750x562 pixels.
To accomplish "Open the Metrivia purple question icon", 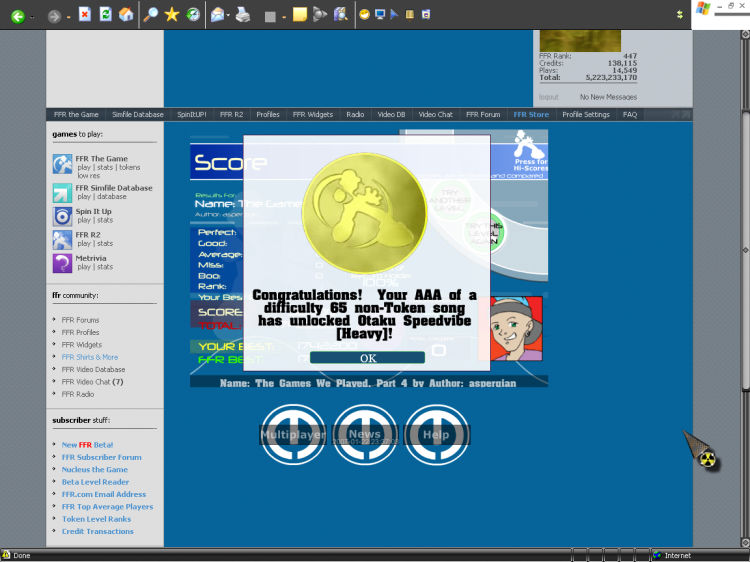I will tap(62, 262).
